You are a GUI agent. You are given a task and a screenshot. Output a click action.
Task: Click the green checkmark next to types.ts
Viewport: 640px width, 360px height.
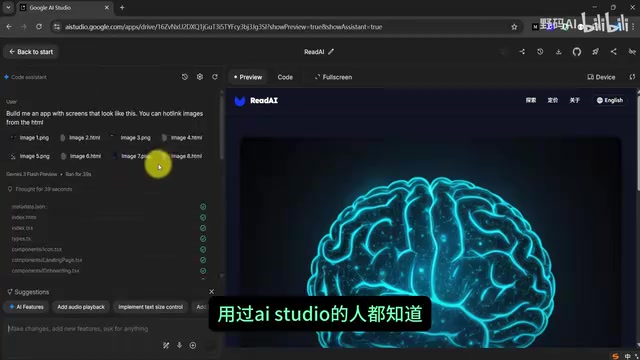203,238
